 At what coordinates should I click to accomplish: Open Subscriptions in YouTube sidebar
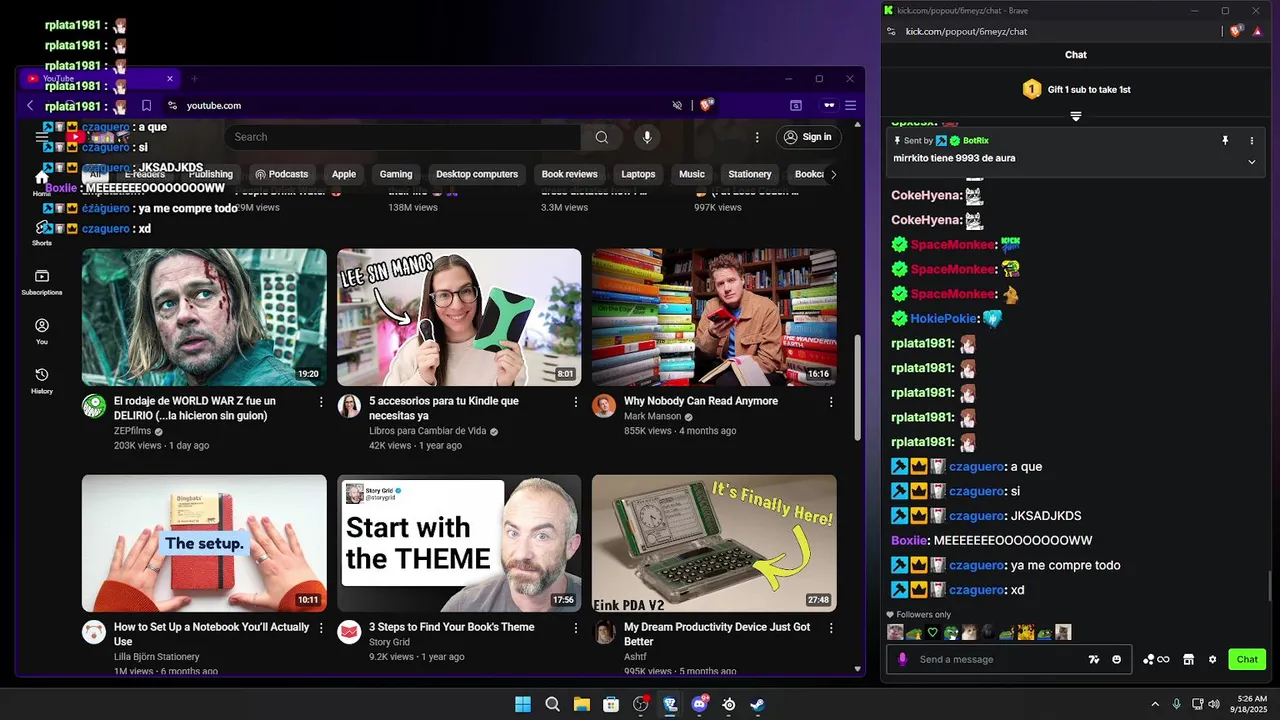[x=42, y=282]
